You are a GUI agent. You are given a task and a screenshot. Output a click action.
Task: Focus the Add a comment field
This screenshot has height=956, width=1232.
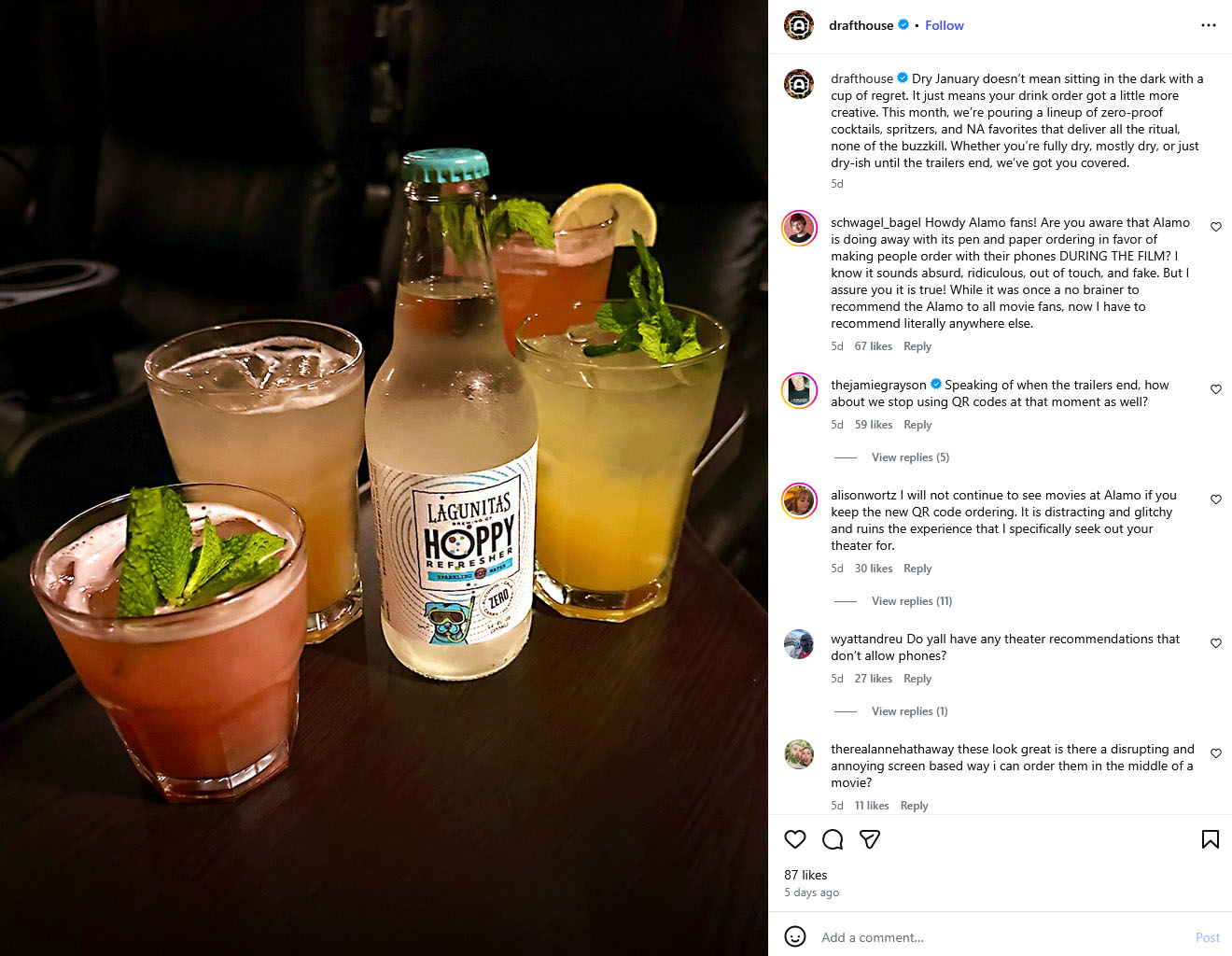(1001, 937)
